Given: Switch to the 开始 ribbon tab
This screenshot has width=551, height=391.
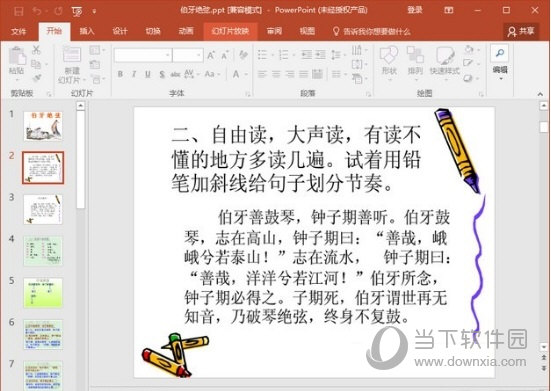Looking at the screenshot, I should [x=54, y=31].
